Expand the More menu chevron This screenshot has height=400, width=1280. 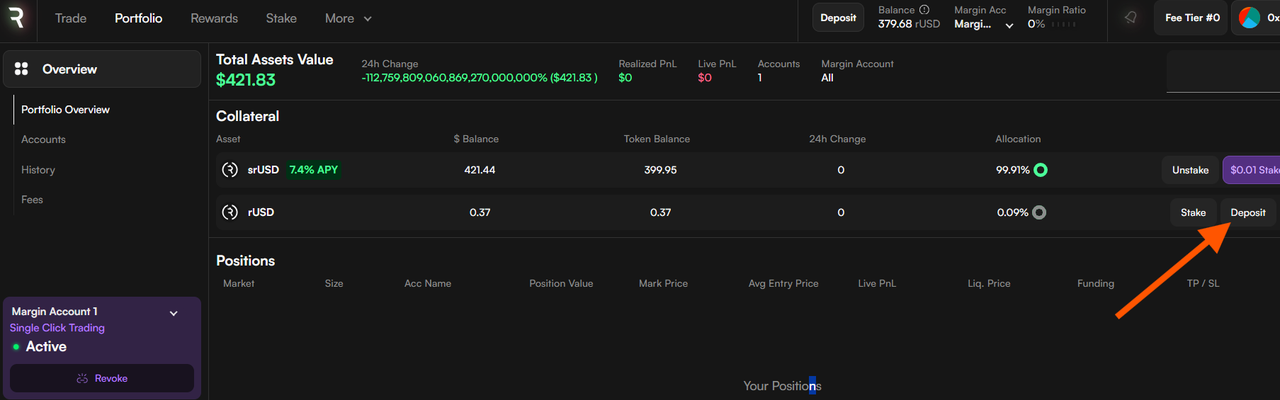tap(367, 19)
